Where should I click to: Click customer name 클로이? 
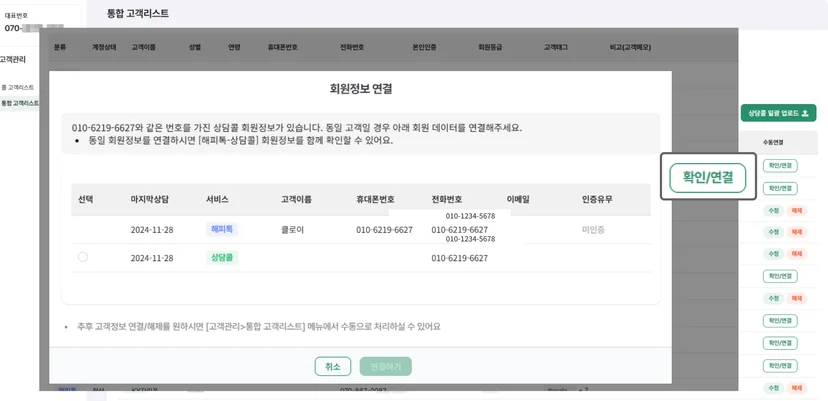pos(293,230)
